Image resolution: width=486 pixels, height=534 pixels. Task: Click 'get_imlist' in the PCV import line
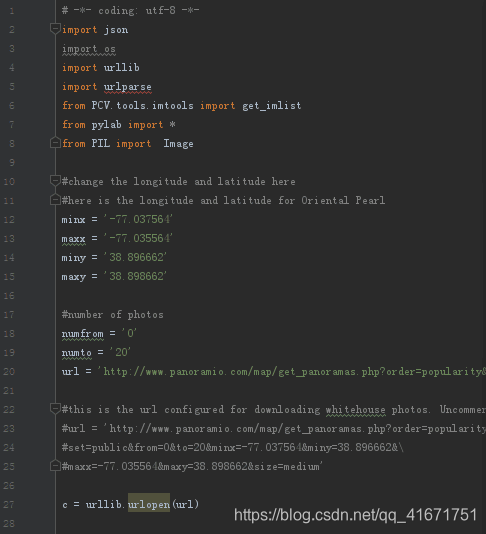point(272,106)
